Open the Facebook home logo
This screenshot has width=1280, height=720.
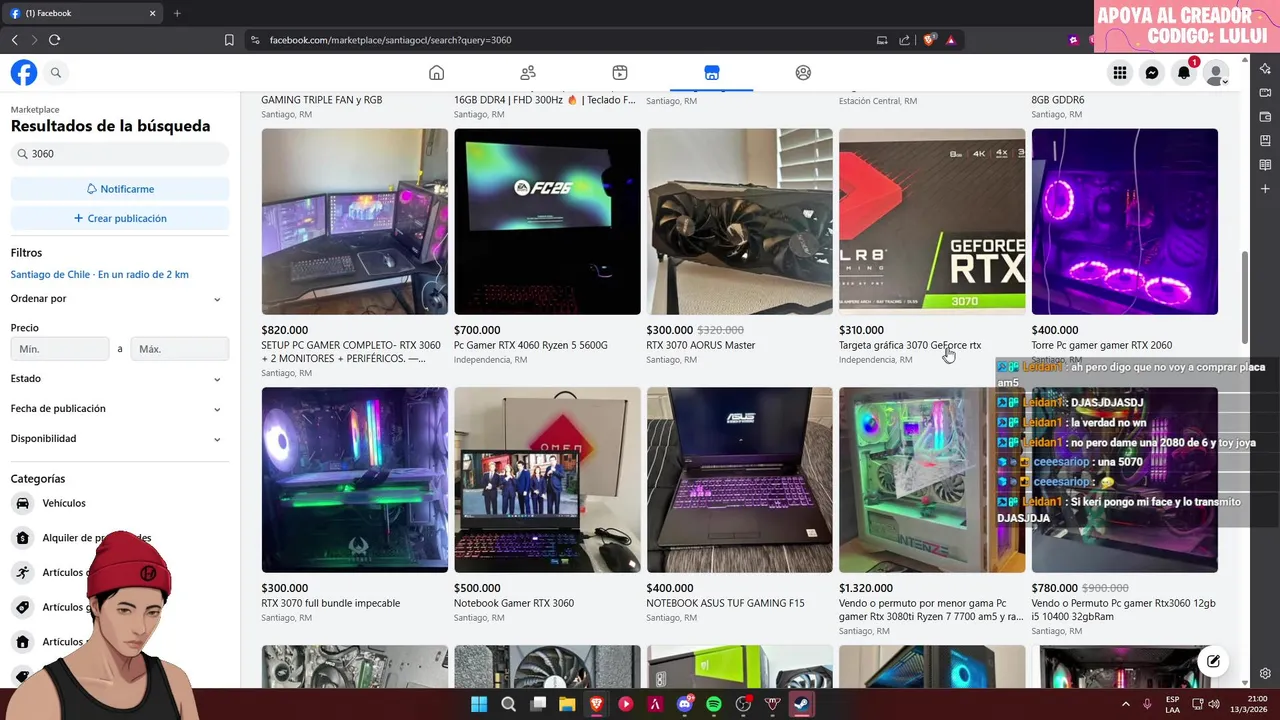[x=24, y=73]
